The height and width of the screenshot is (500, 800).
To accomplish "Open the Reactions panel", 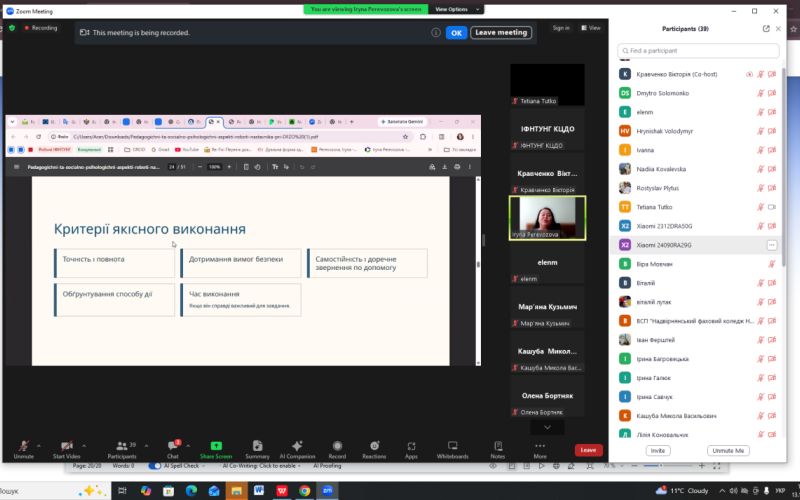I will click(374, 450).
